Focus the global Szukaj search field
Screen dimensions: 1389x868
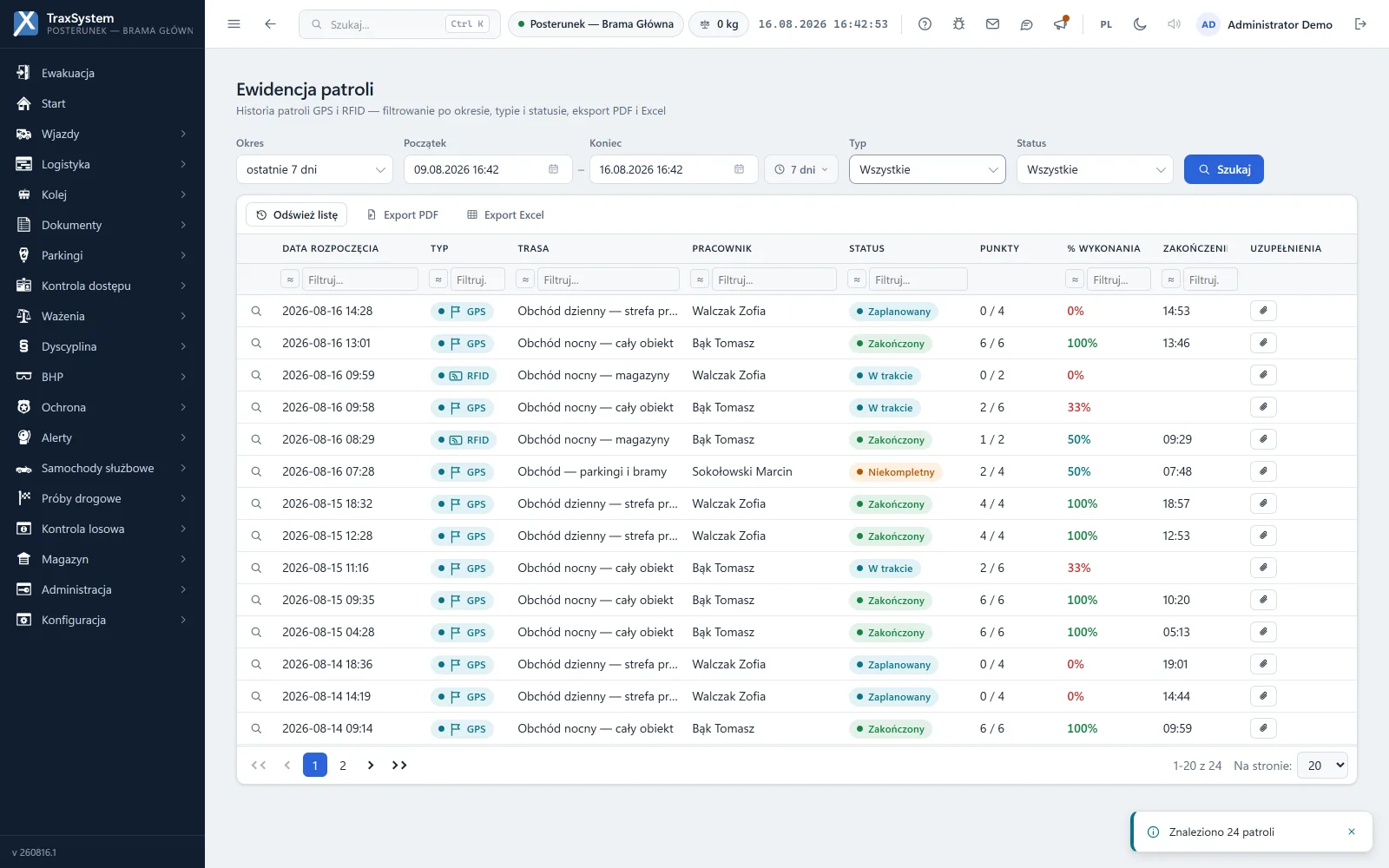399,24
